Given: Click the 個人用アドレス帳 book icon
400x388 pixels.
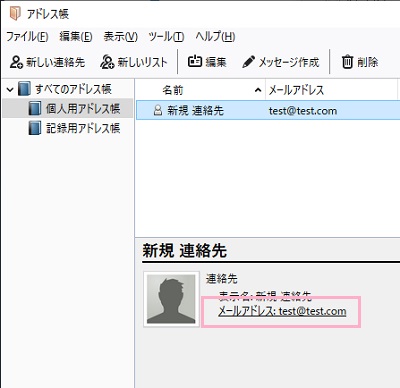Looking at the screenshot, I should [x=35, y=109].
